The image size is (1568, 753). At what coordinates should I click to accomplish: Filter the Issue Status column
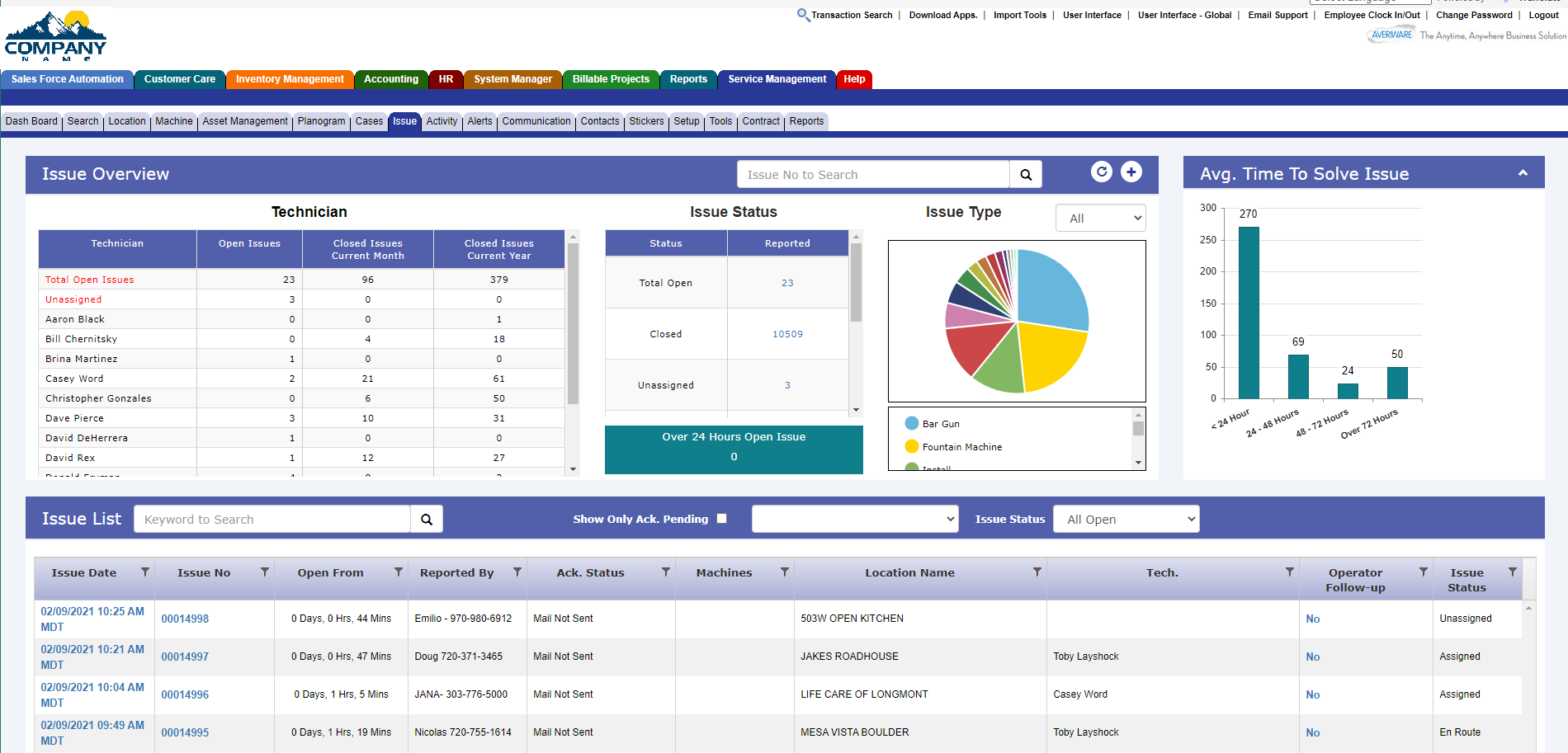pos(1513,572)
